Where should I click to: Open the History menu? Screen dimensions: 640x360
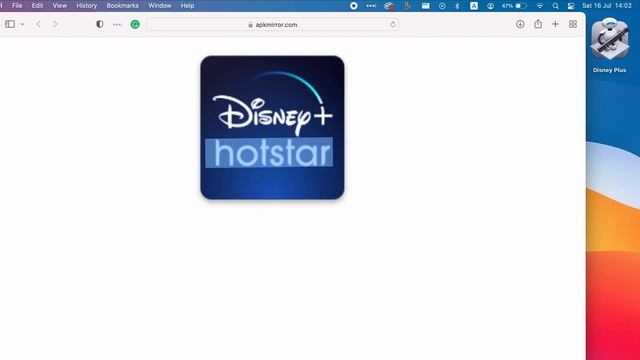87,6
